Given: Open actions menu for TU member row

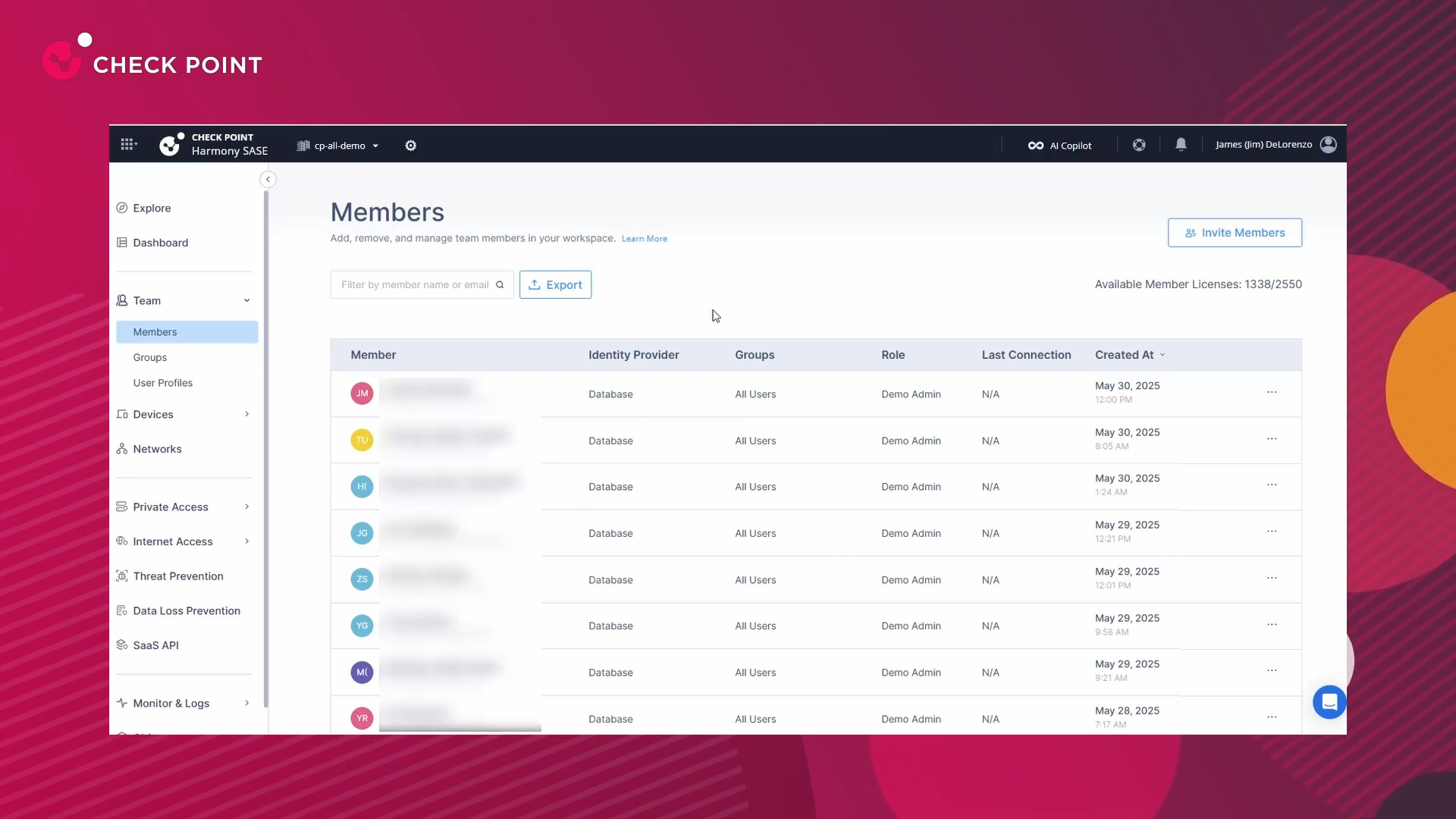Looking at the screenshot, I should [1272, 439].
